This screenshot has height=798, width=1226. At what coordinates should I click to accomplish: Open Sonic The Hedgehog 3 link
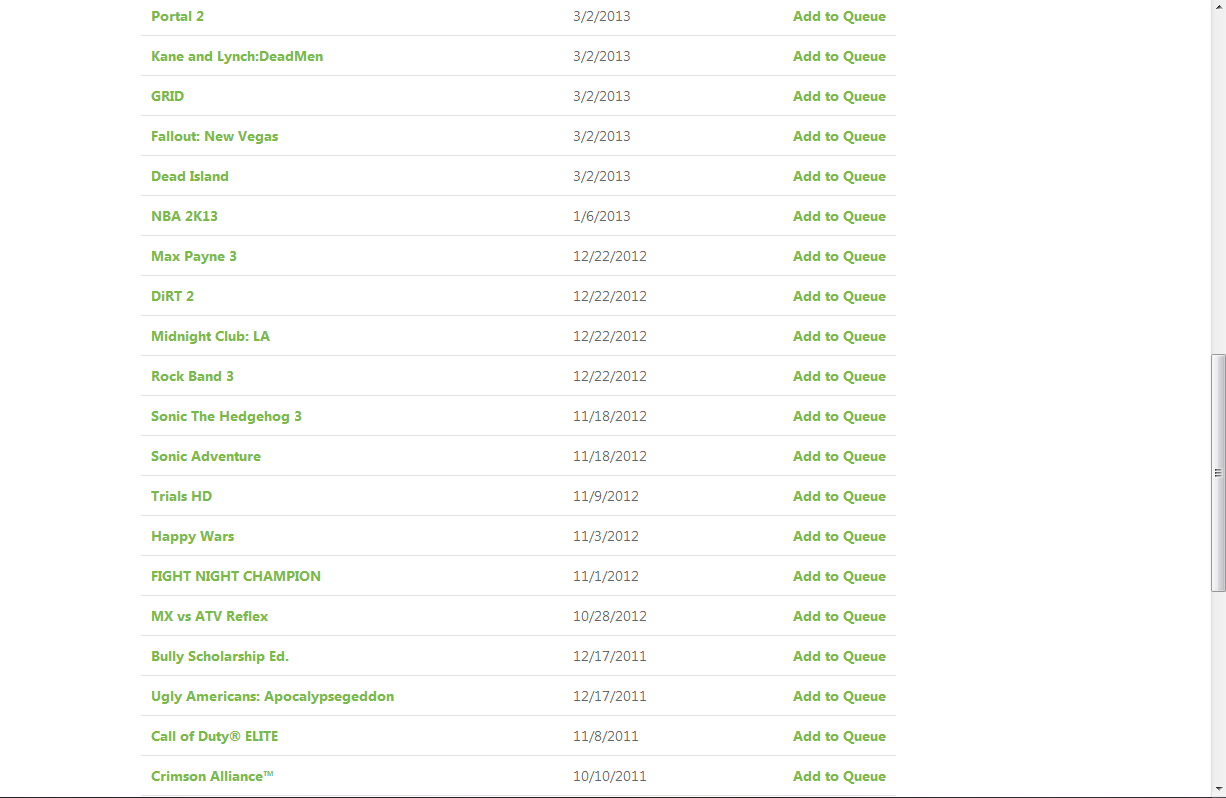tap(226, 416)
